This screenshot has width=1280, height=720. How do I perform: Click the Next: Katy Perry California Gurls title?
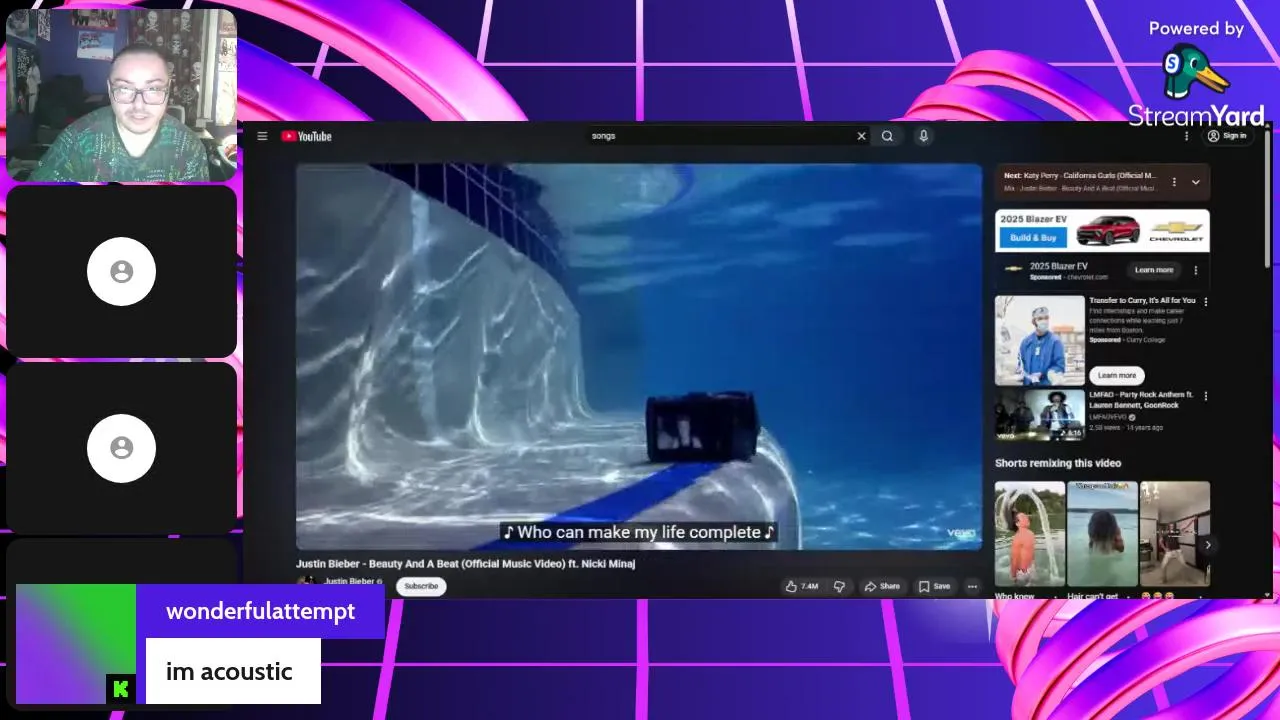click(x=1080, y=175)
